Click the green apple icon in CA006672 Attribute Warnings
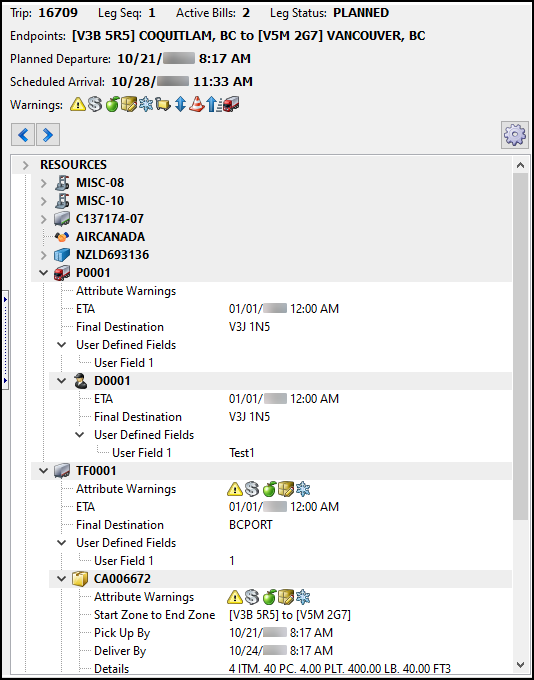 tap(269, 597)
